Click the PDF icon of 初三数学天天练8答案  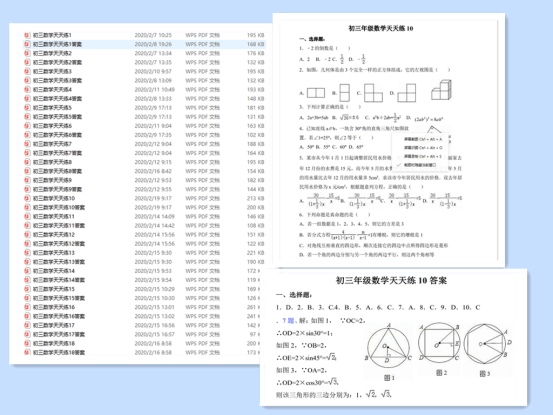pyautogui.click(x=27, y=171)
